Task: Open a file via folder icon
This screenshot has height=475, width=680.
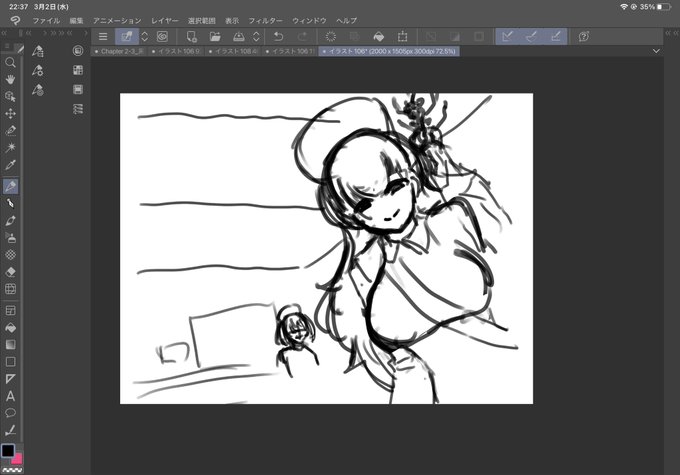Action: click(x=215, y=36)
